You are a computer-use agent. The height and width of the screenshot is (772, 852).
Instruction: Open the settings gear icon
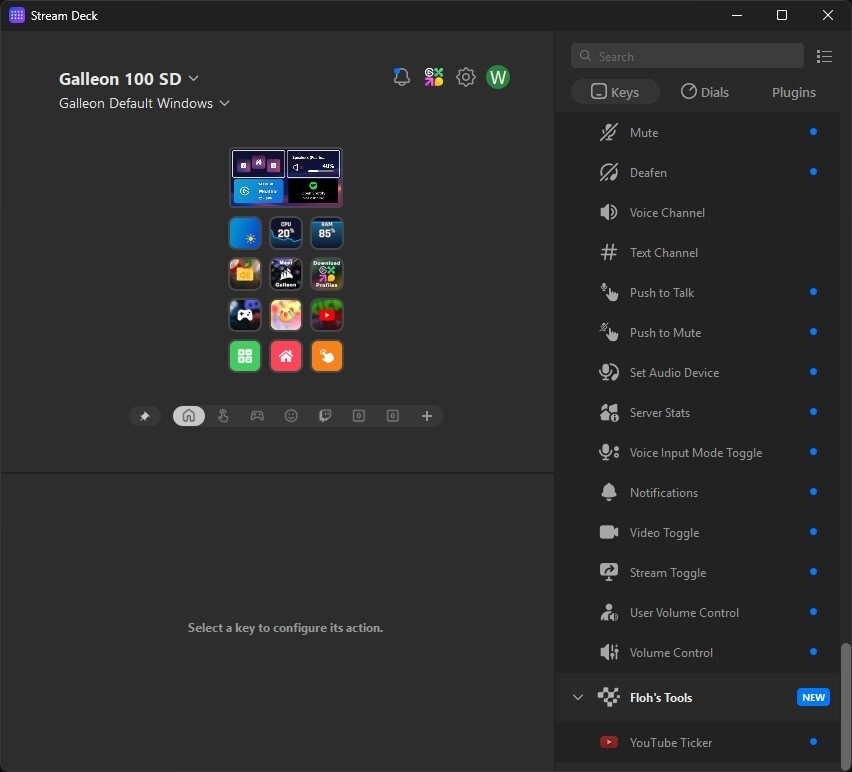tap(466, 77)
